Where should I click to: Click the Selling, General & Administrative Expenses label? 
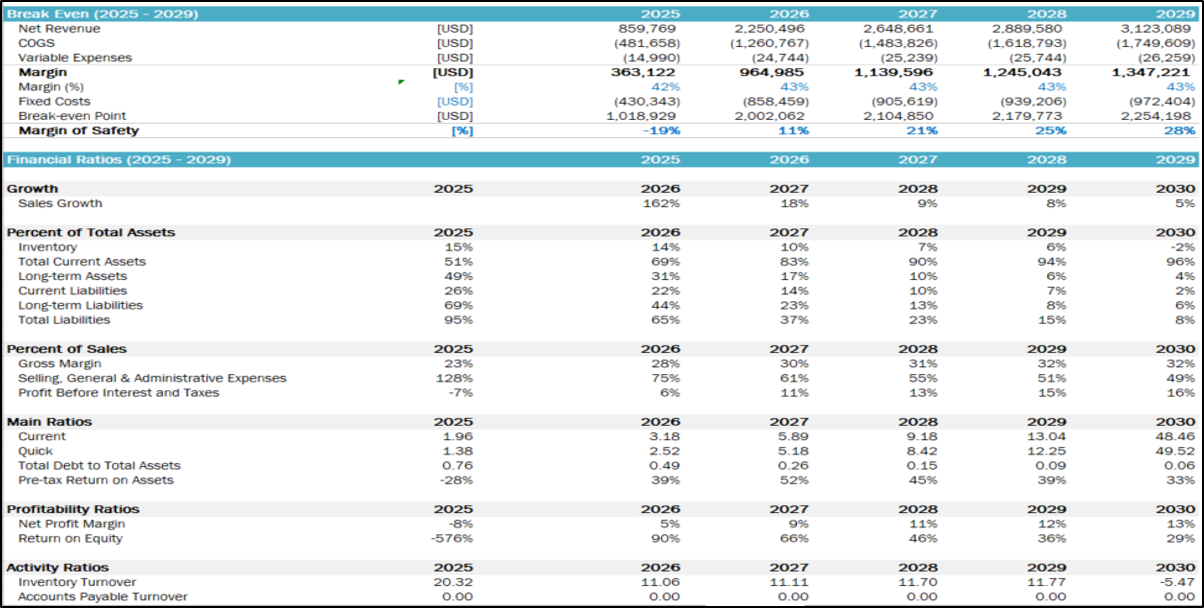[x=152, y=378]
